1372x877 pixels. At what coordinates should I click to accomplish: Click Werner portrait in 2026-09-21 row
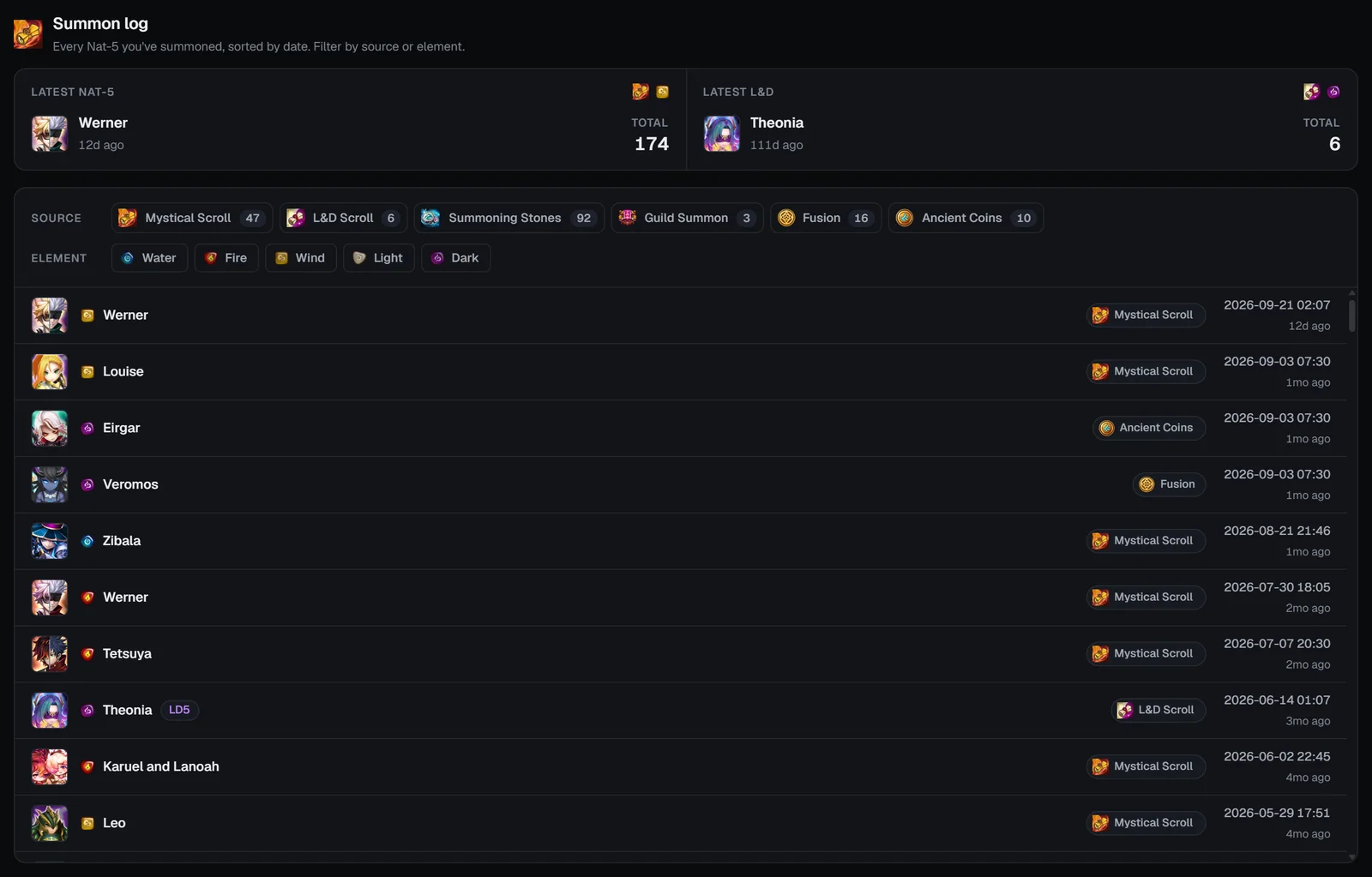50,315
